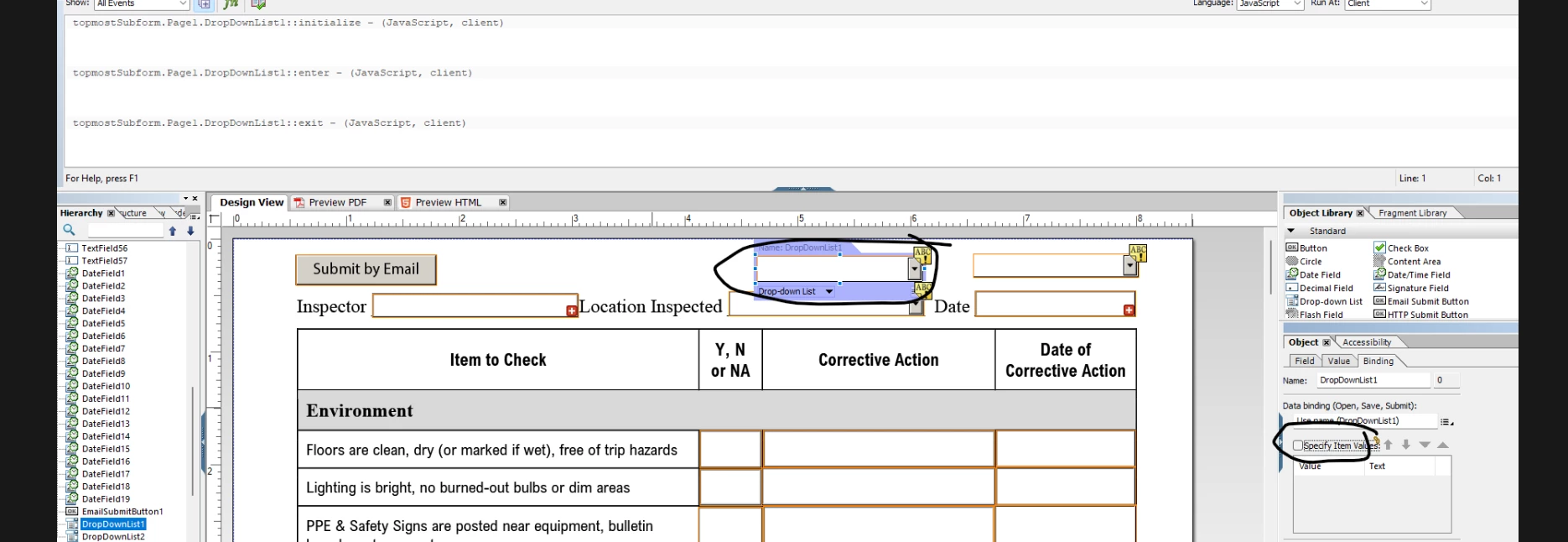Select Content Area object in Object Library

coord(1407,262)
